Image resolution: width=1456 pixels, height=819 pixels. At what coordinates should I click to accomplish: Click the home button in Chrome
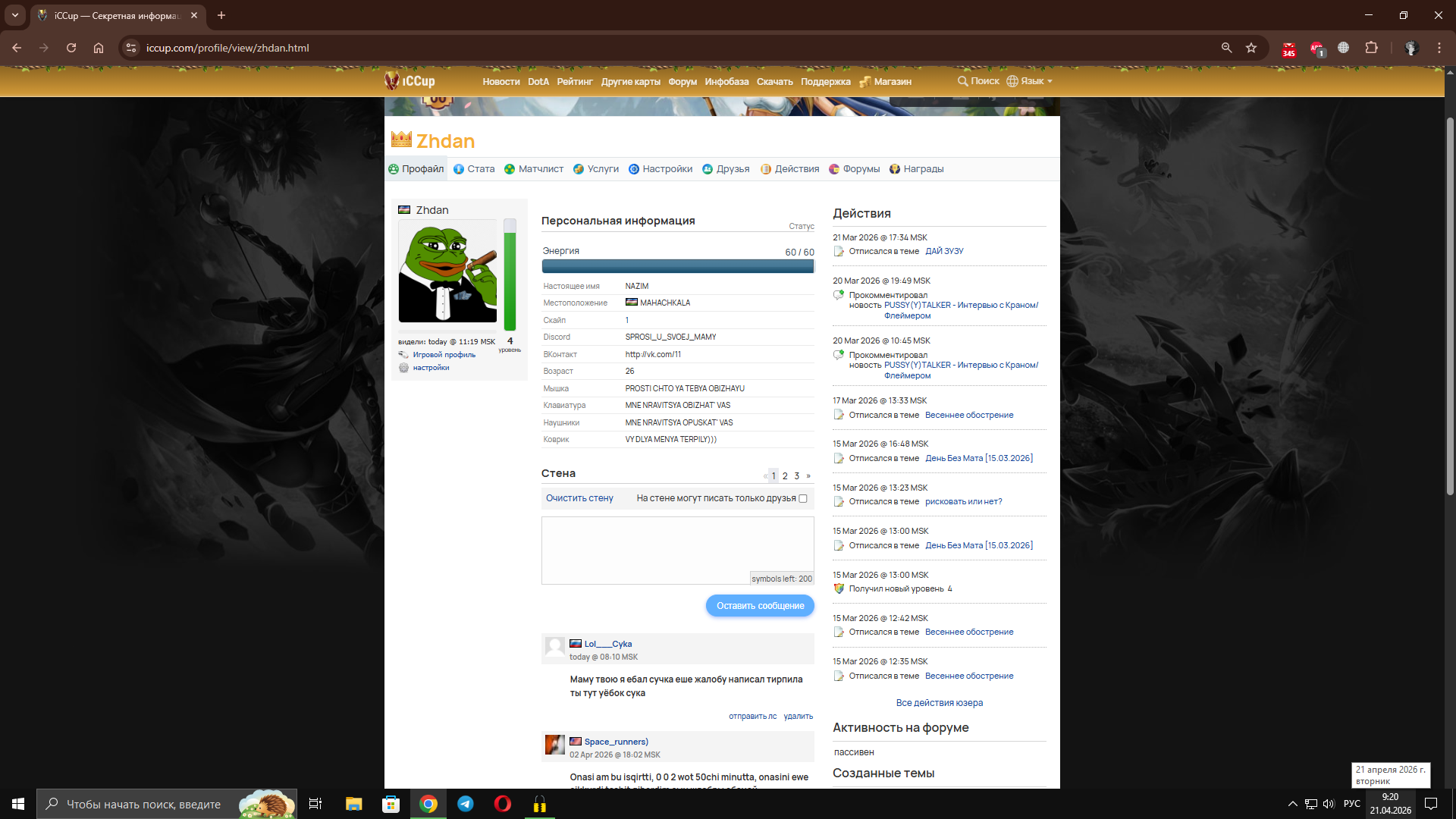[x=99, y=48]
